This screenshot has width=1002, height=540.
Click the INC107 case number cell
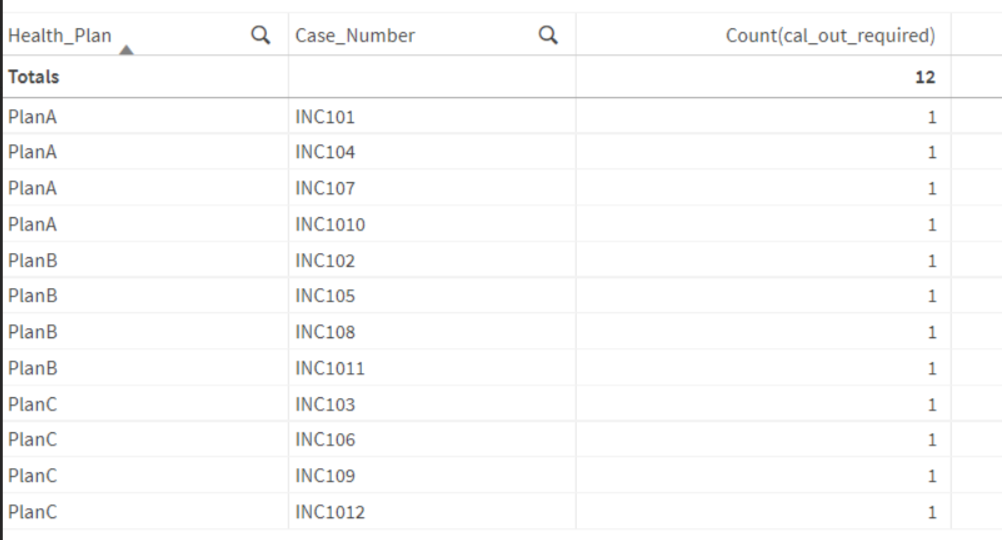point(325,188)
